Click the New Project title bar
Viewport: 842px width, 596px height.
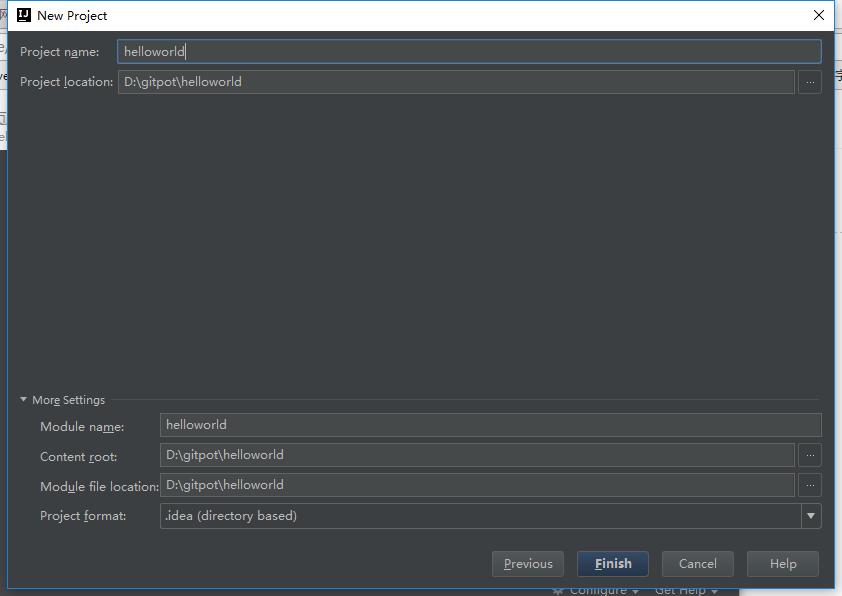pos(400,15)
